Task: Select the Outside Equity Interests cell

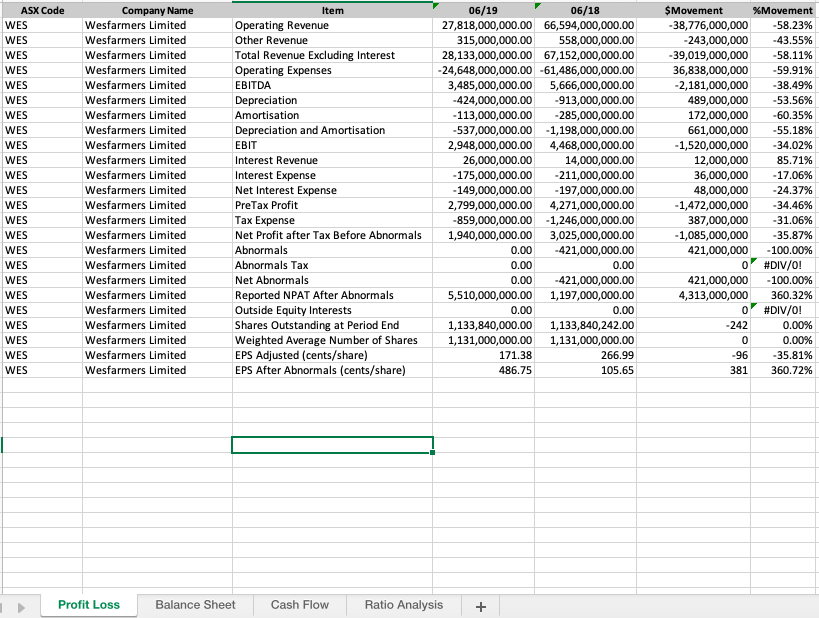Action: pos(332,310)
